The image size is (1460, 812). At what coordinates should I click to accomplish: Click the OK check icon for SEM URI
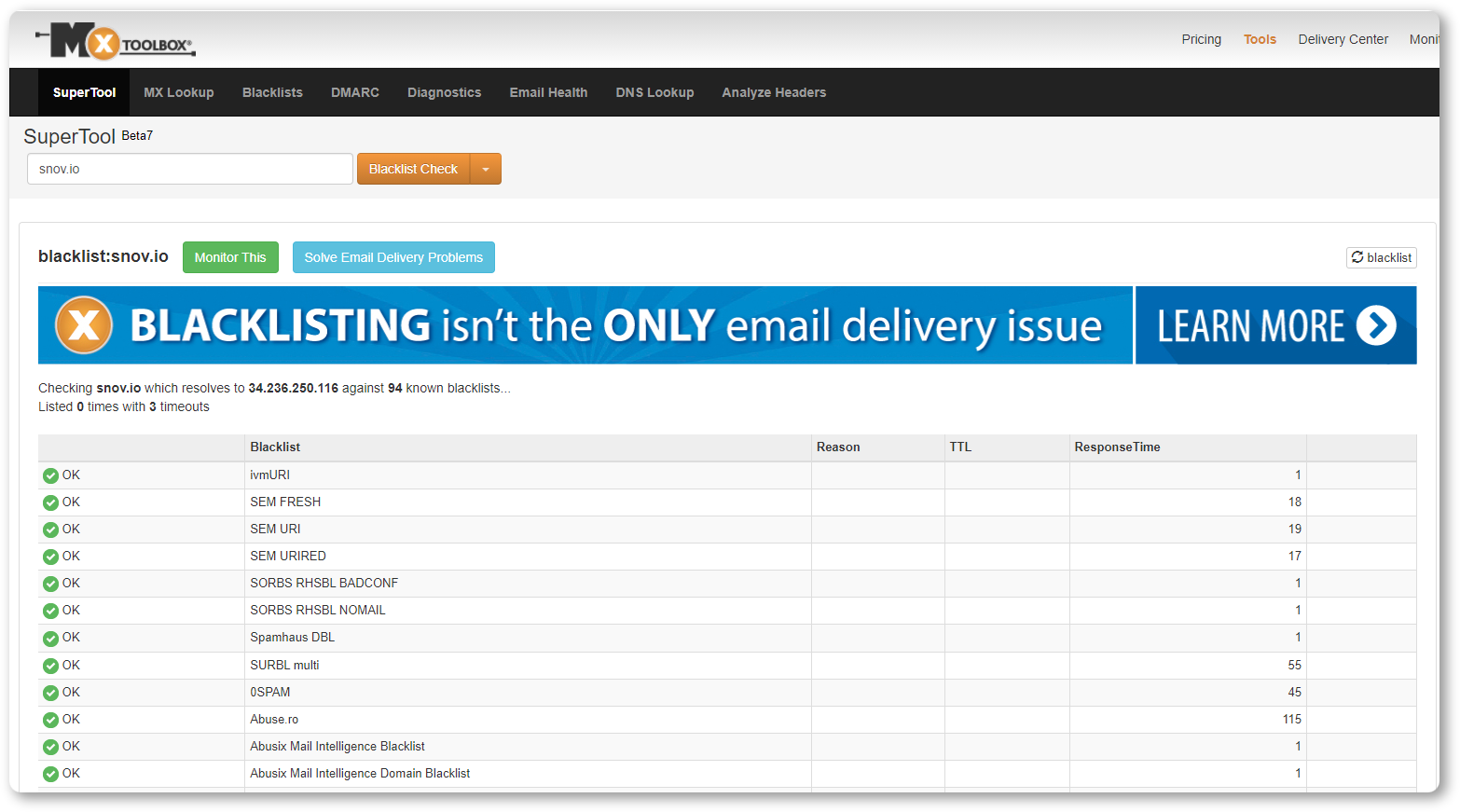click(x=50, y=530)
